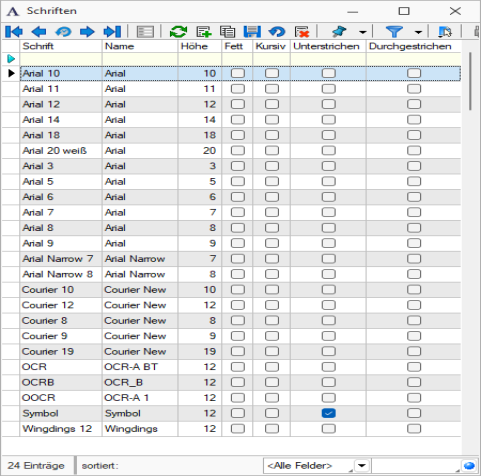481x476 pixels.
Task: Click the blue circular-arrow icon between the navigation arrows
Action: 63,32
